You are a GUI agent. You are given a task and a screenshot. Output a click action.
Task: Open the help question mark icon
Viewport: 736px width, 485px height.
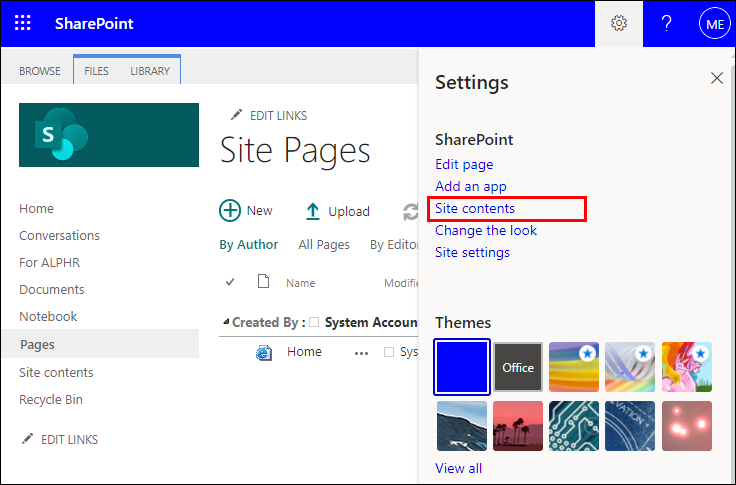tap(667, 23)
